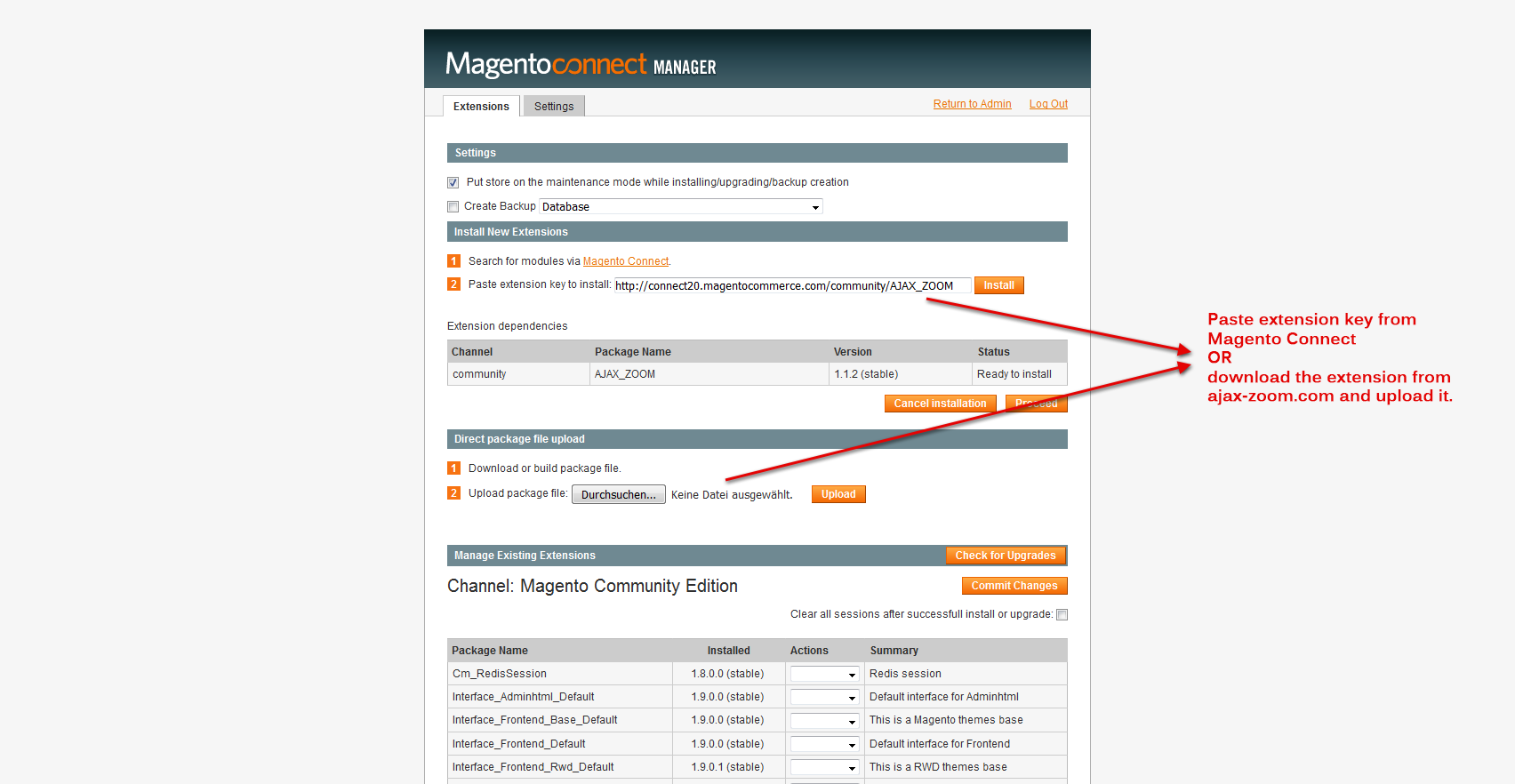Select the 1.8.0.0 (stable) installed version
Viewport: 1515px width, 784px height.
(727, 674)
